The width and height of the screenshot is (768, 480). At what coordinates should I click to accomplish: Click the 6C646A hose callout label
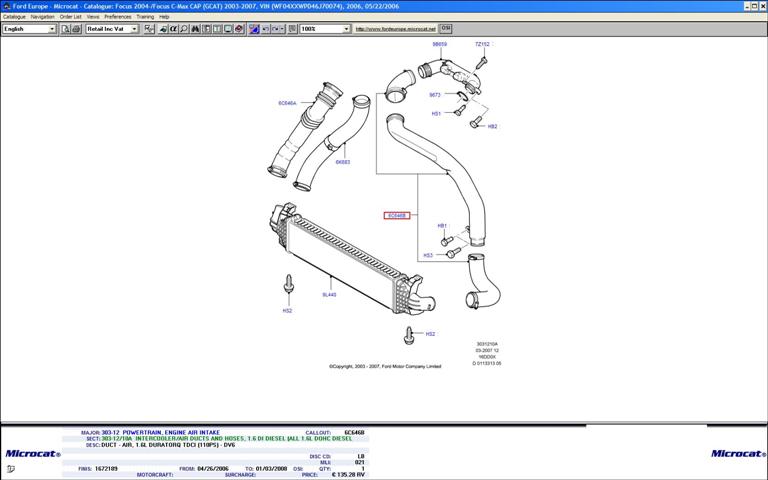pyautogui.click(x=287, y=103)
